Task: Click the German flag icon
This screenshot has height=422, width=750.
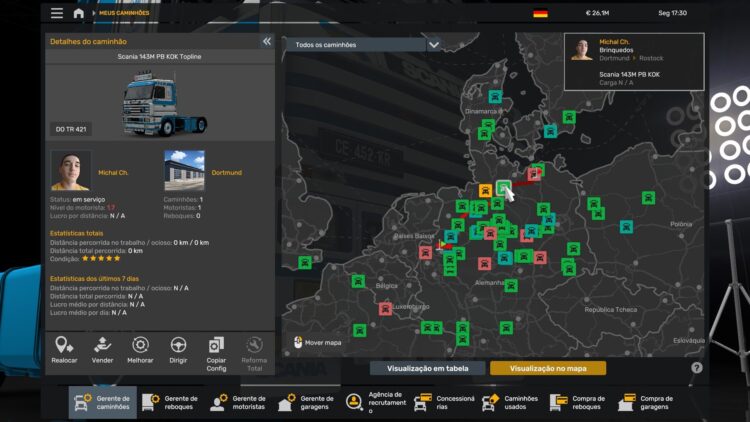Action: pyautogui.click(x=540, y=13)
